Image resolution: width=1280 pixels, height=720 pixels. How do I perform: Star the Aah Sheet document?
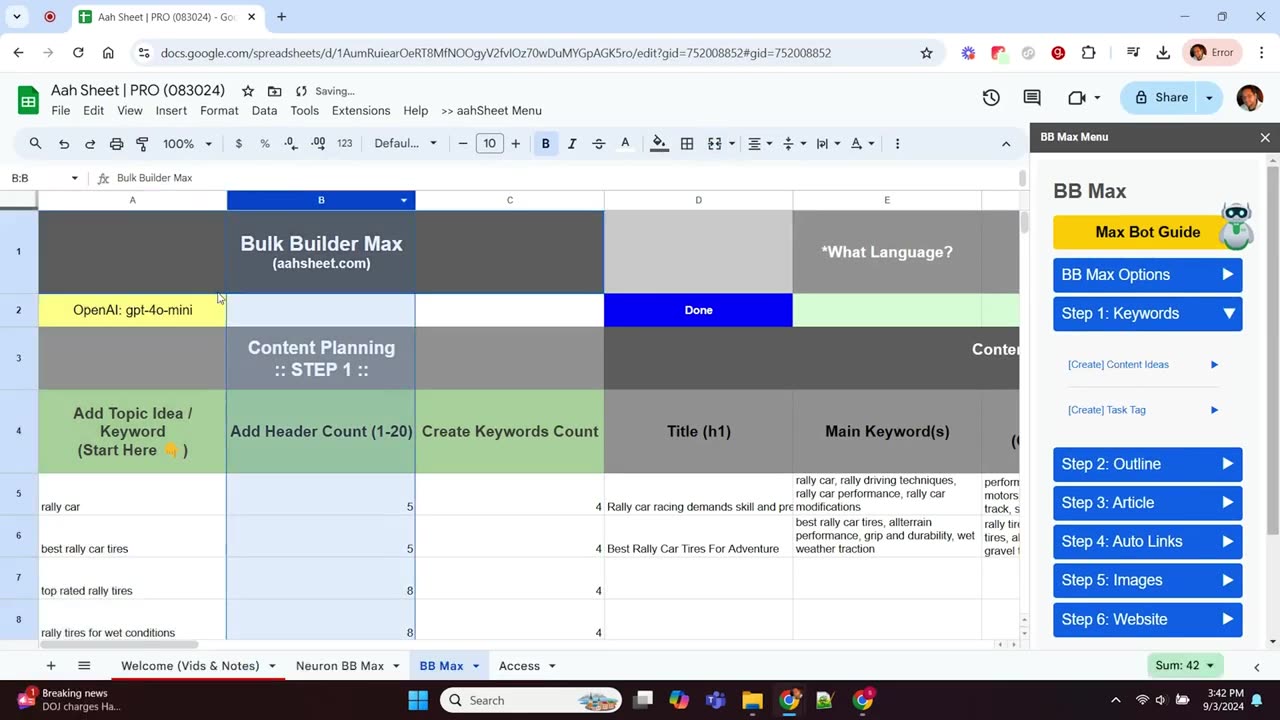(247, 91)
